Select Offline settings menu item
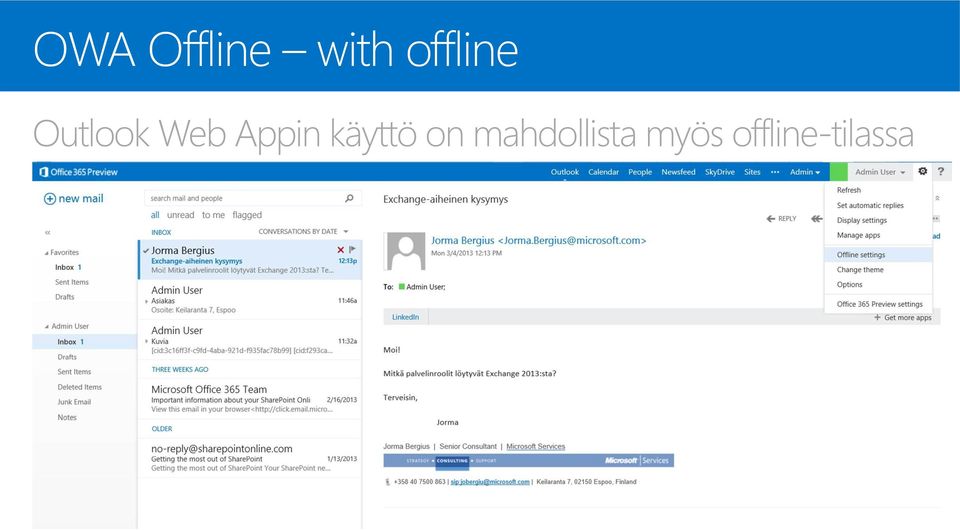This screenshot has width=960, height=530. [x=879, y=255]
